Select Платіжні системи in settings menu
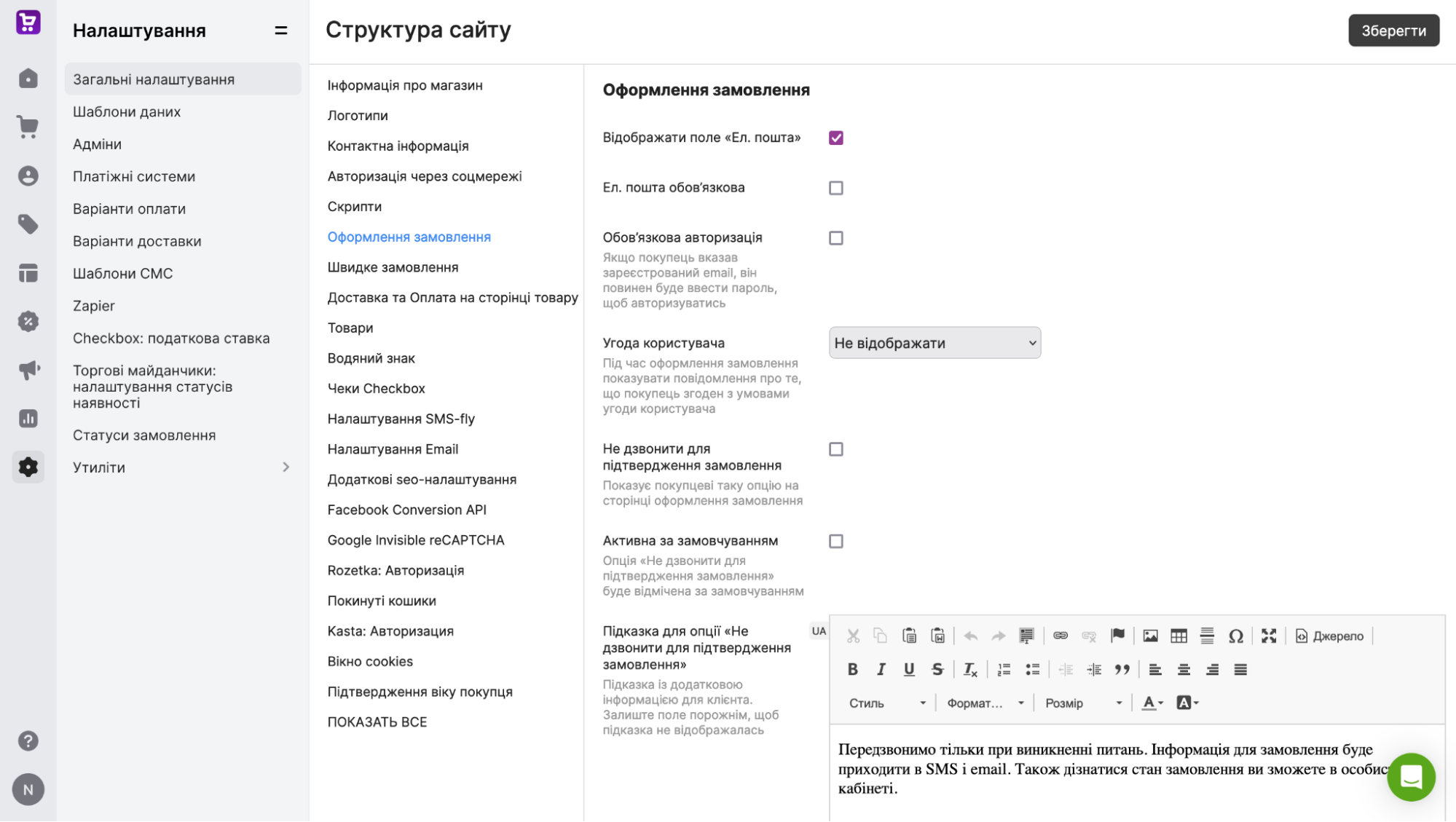This screenshot has width=1456, height=822. 134,177
